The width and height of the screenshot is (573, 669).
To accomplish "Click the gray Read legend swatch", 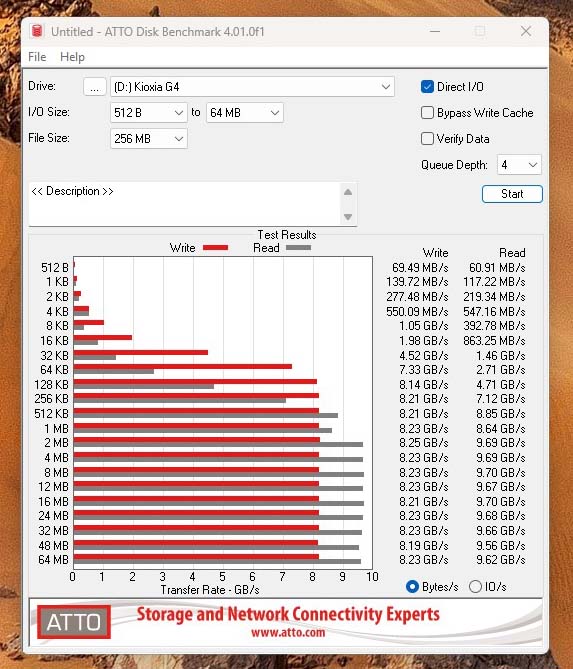I will coord(298,247).
